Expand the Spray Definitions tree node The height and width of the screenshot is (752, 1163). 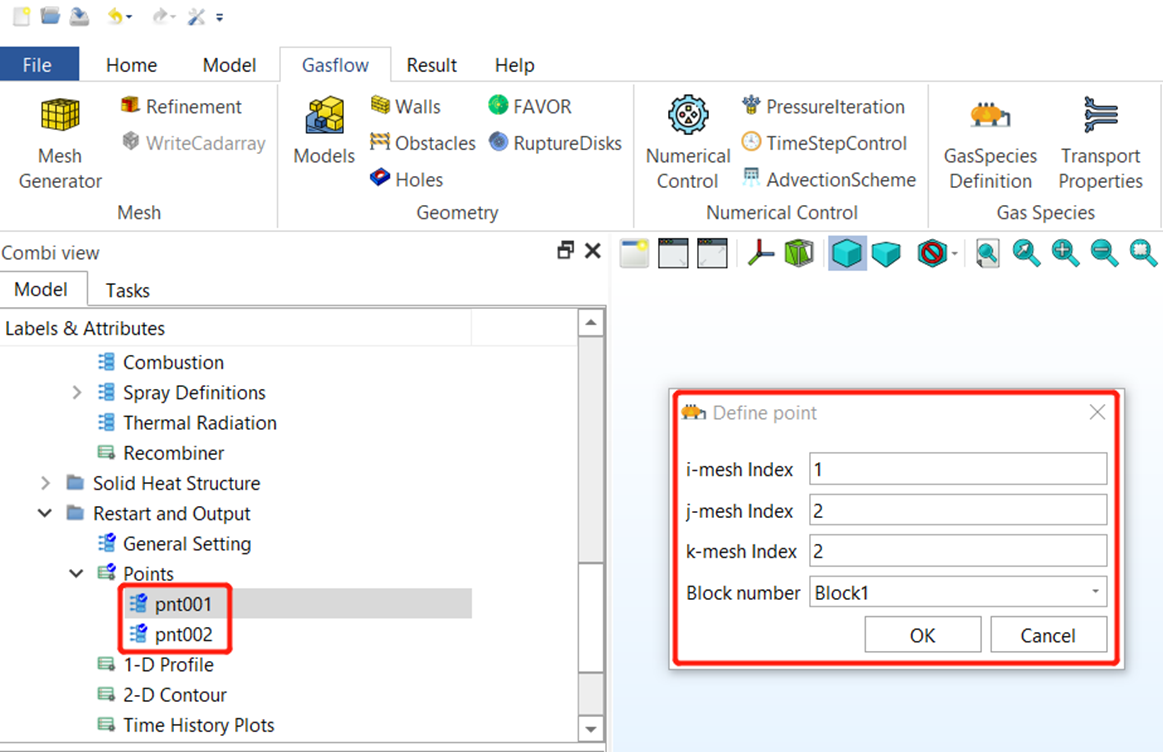coord(76,392)
